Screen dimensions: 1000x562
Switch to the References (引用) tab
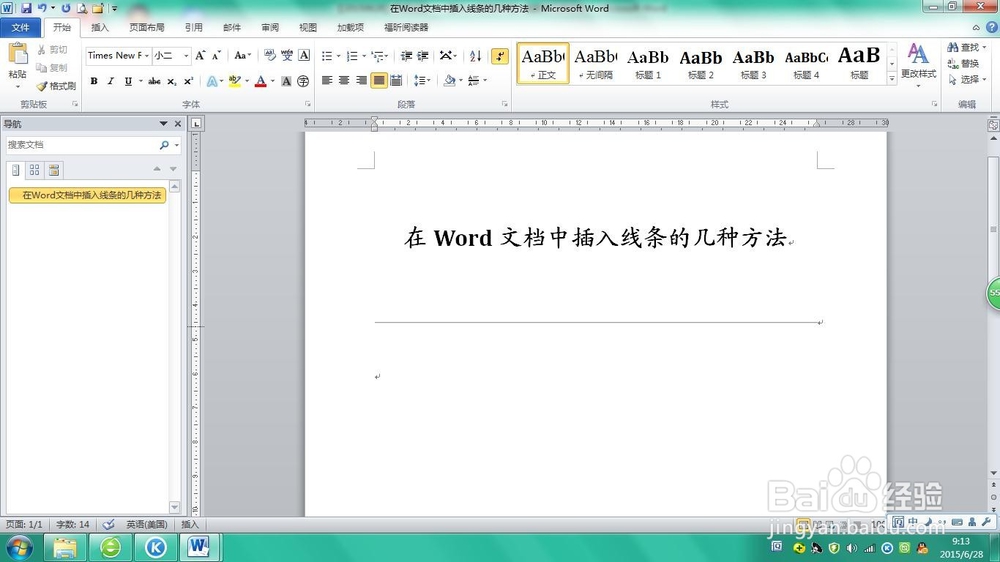point(193,27)
